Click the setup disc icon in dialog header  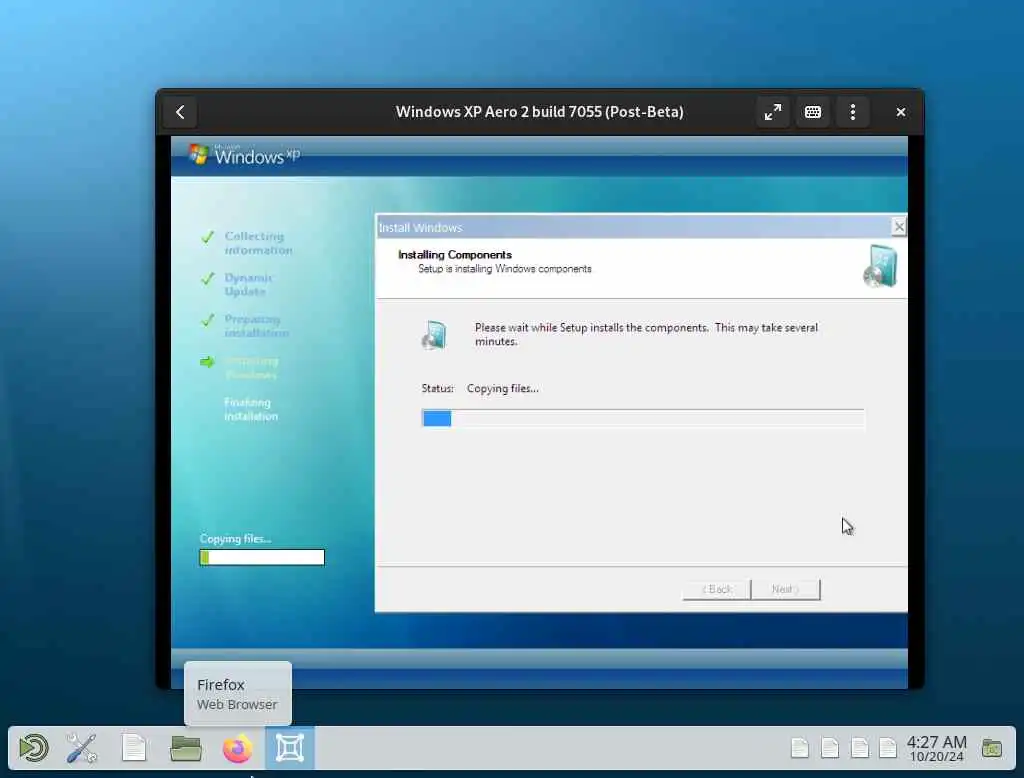880,266
